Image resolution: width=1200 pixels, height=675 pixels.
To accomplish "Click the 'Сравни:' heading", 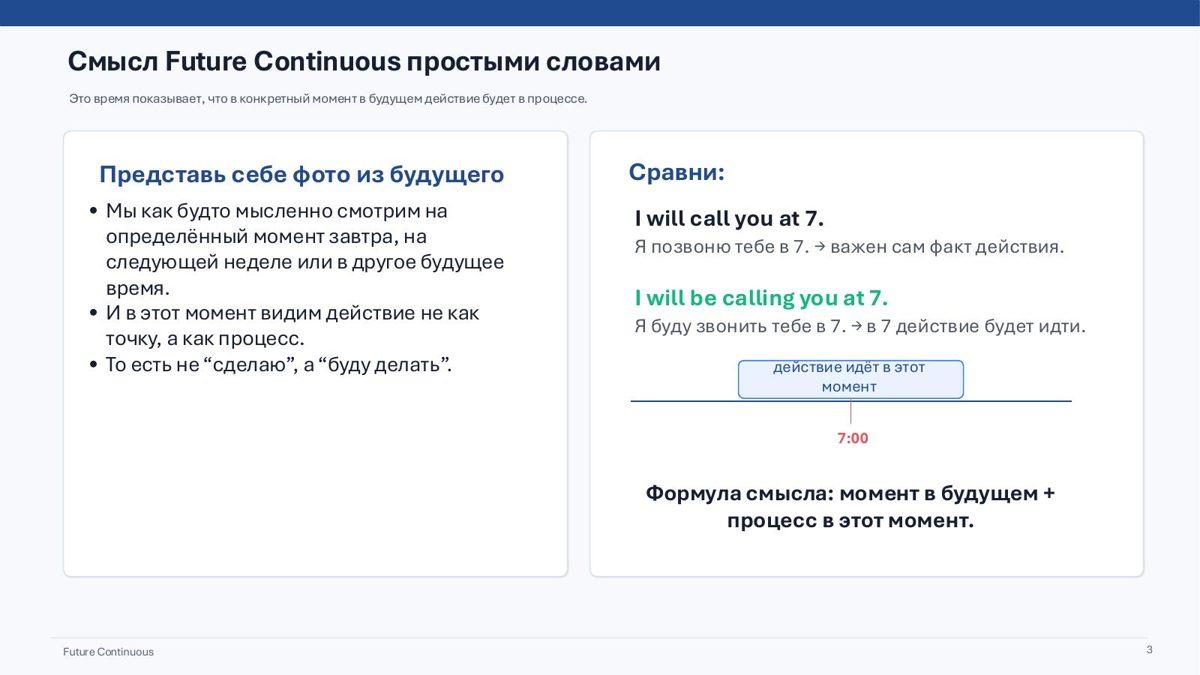I will (x=676, y=172).
